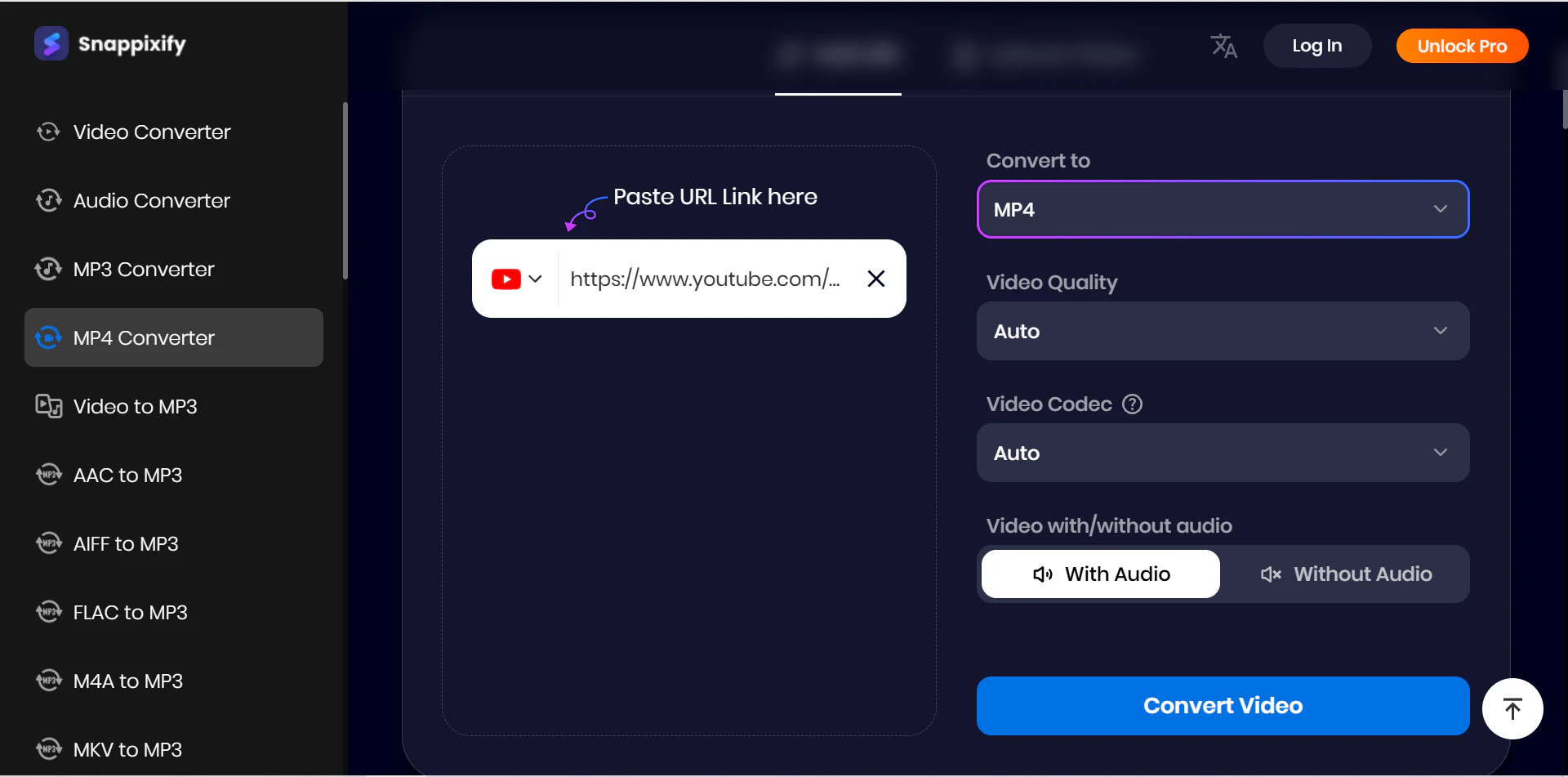Select the With Audio option
Image resolution: width=1568 pixels, height=777 pixels.
[x=1100, y=574]
